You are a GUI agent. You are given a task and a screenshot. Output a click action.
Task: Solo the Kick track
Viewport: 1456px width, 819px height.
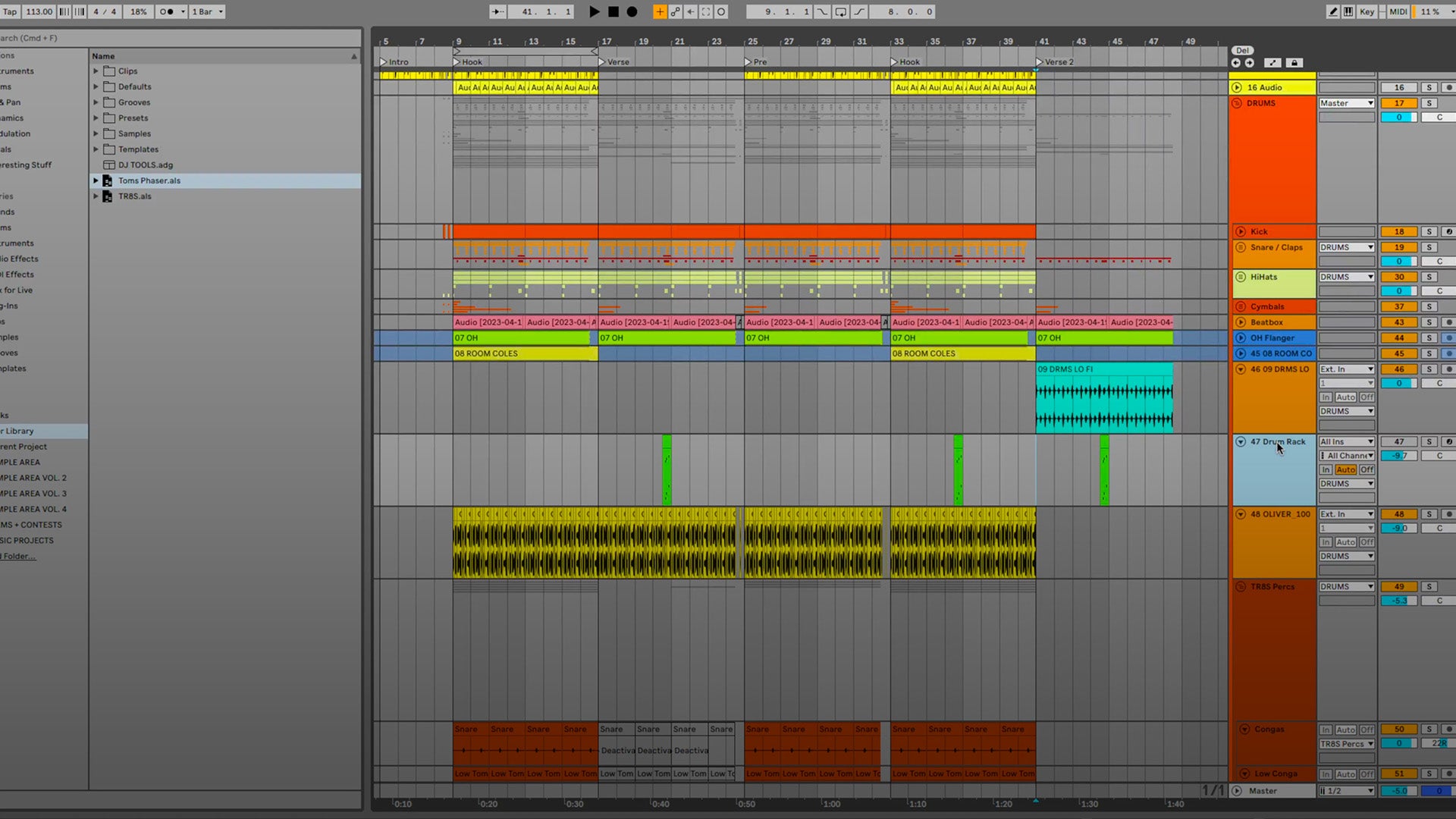pyautogui.click(x=1429, y=231)
